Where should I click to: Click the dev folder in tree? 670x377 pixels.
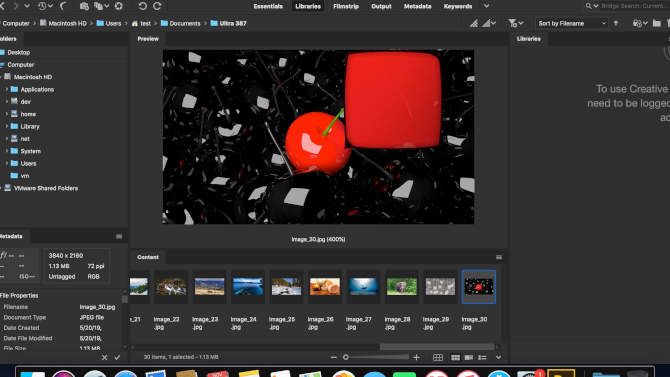click(26, 102)
